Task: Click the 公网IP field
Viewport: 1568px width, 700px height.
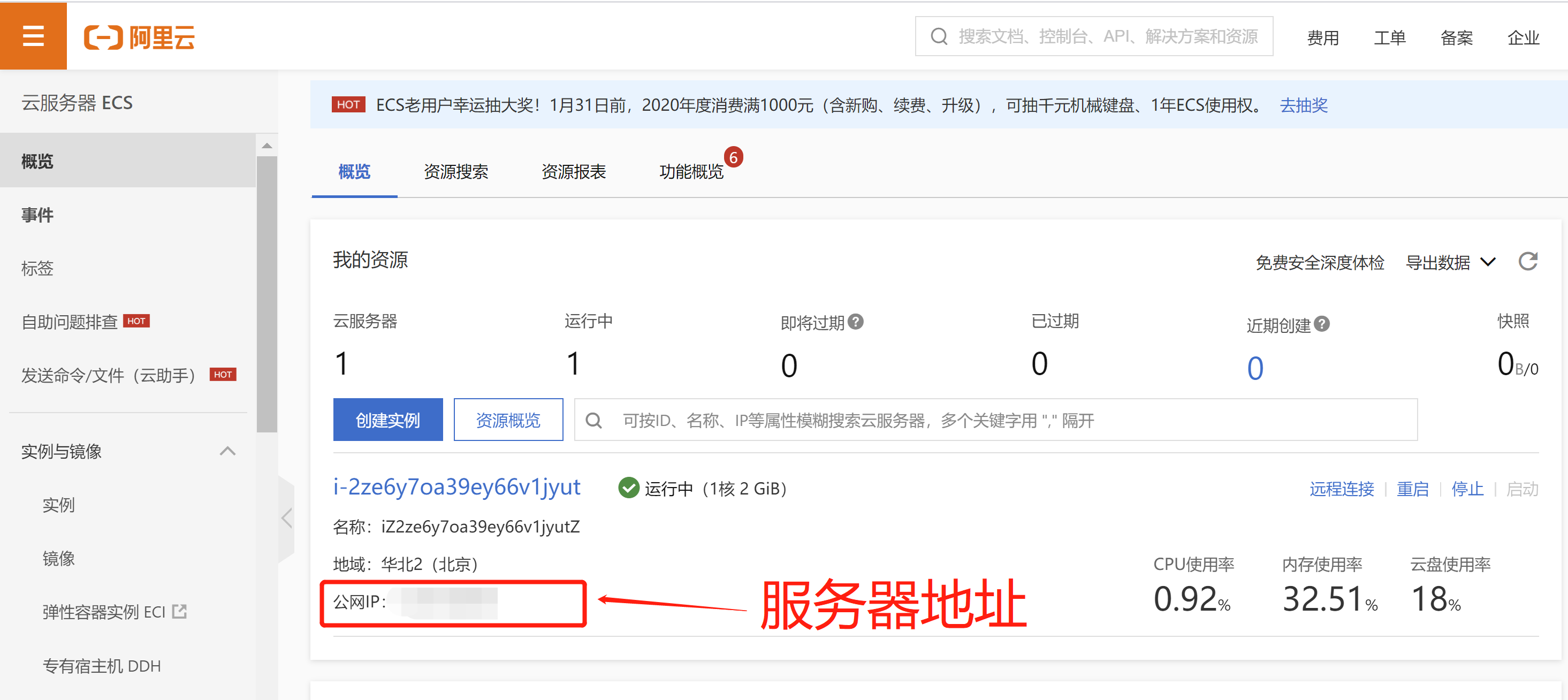Action: click(453, 603)
